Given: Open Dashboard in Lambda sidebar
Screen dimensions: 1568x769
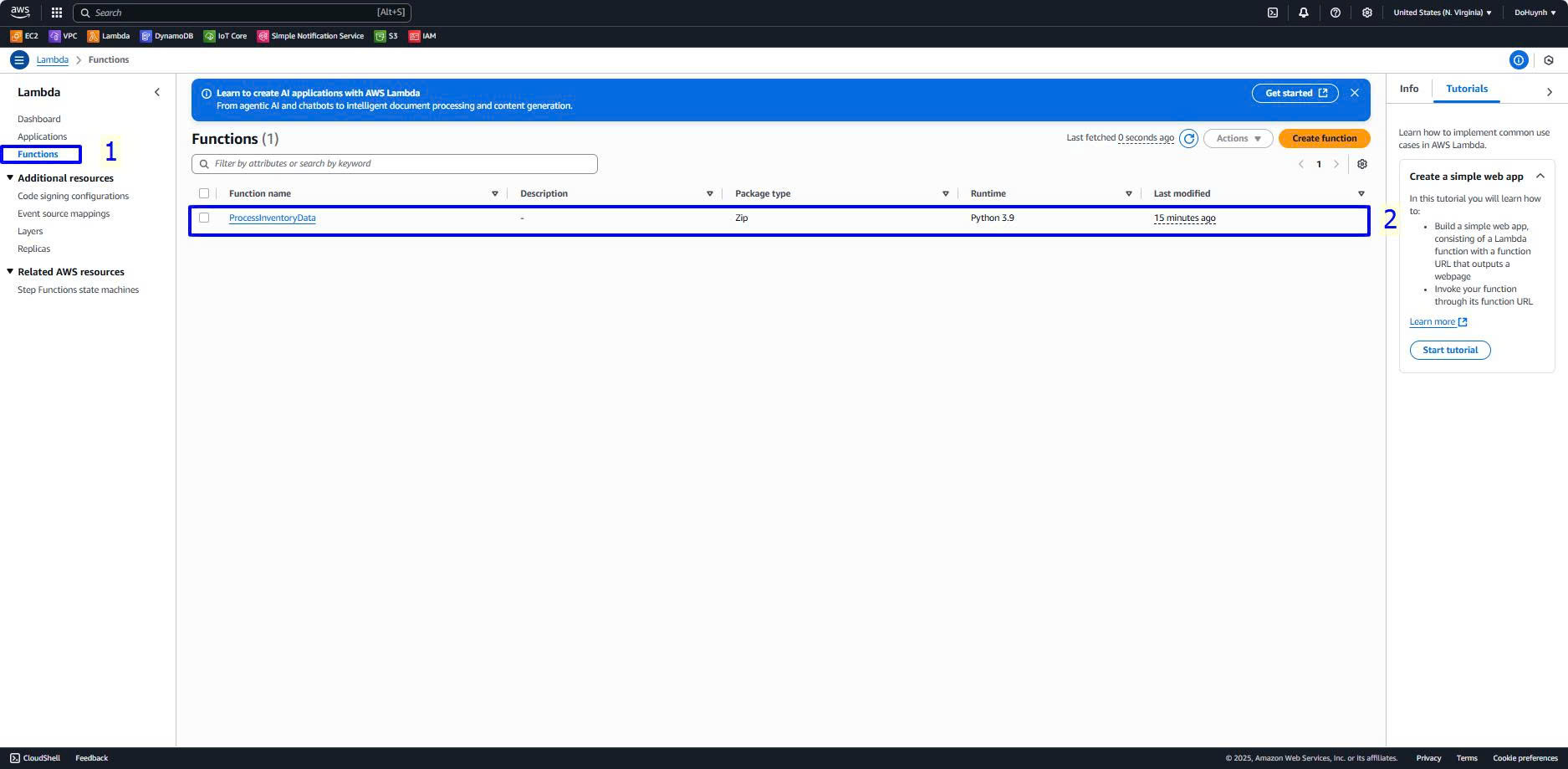Looking at the screenshot, I should (39, 119).
